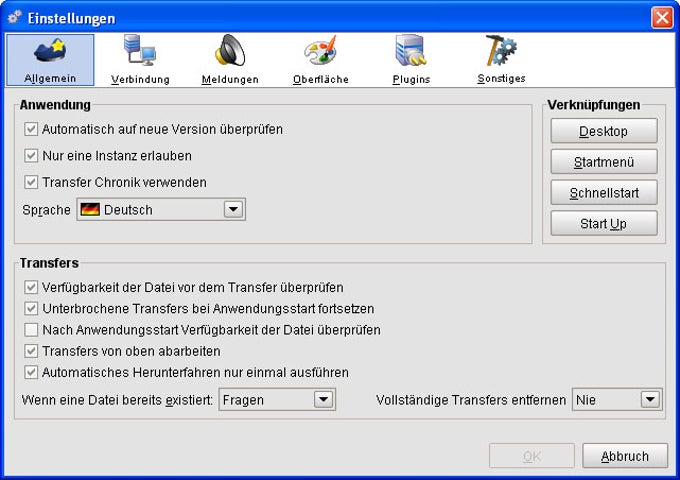Click the greyed OK button
The image size is (680, 480).
tap(532, 455)
